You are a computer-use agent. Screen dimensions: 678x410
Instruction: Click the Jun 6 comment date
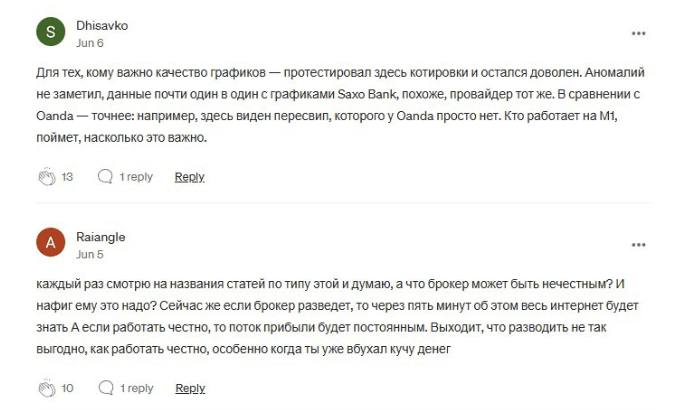point(89,43)
